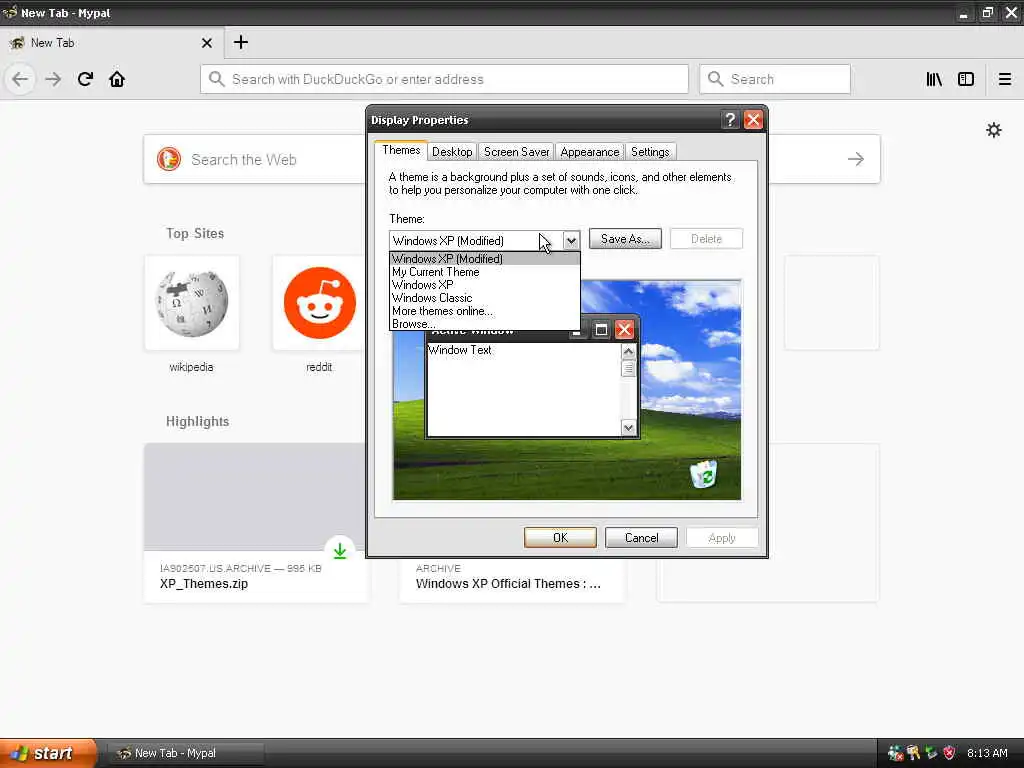The width and height of the screenshot is (1024, 768).
Task: Switch to the Themes tab
Action: 401,150
